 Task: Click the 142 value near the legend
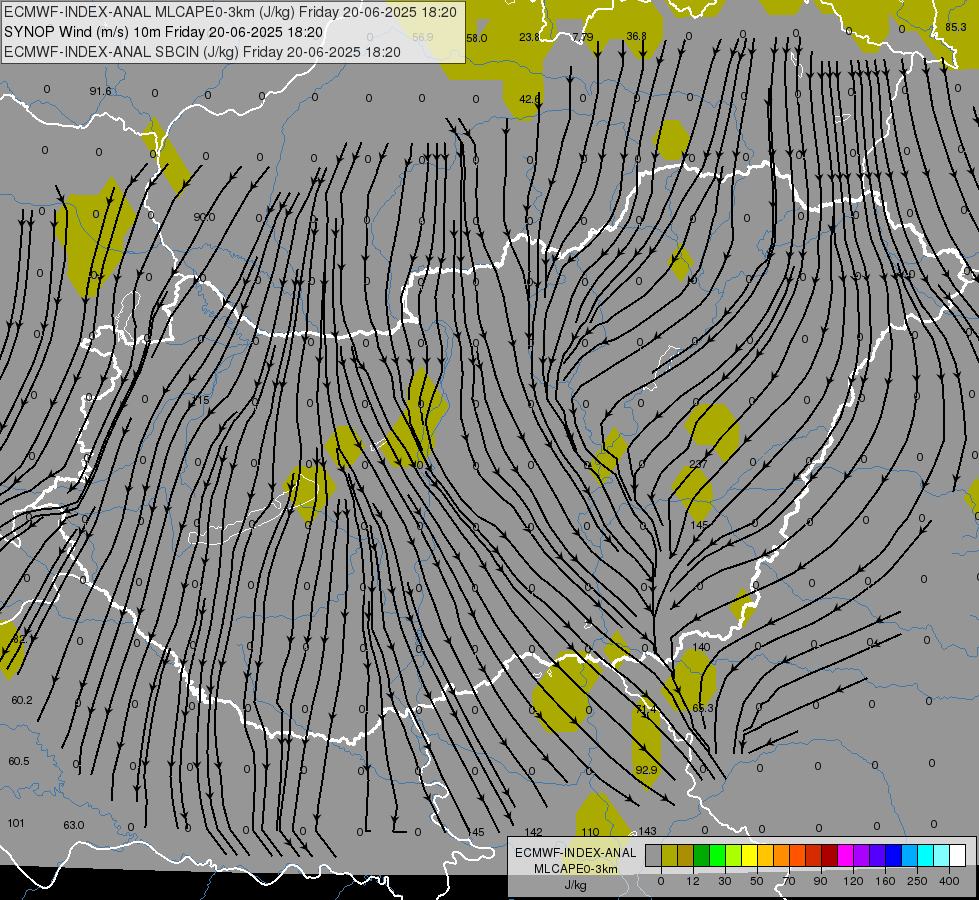[x=534, y=832]
